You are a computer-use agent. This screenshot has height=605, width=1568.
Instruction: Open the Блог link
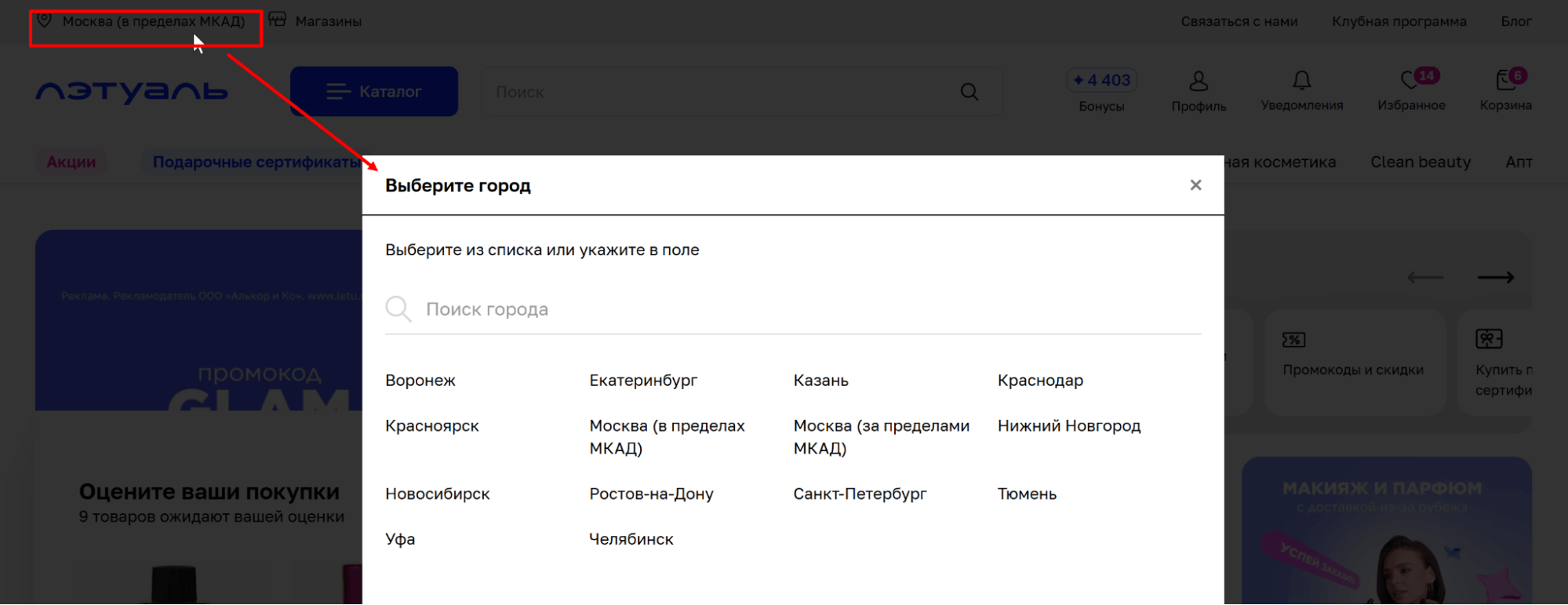(x=1516, y=22)
